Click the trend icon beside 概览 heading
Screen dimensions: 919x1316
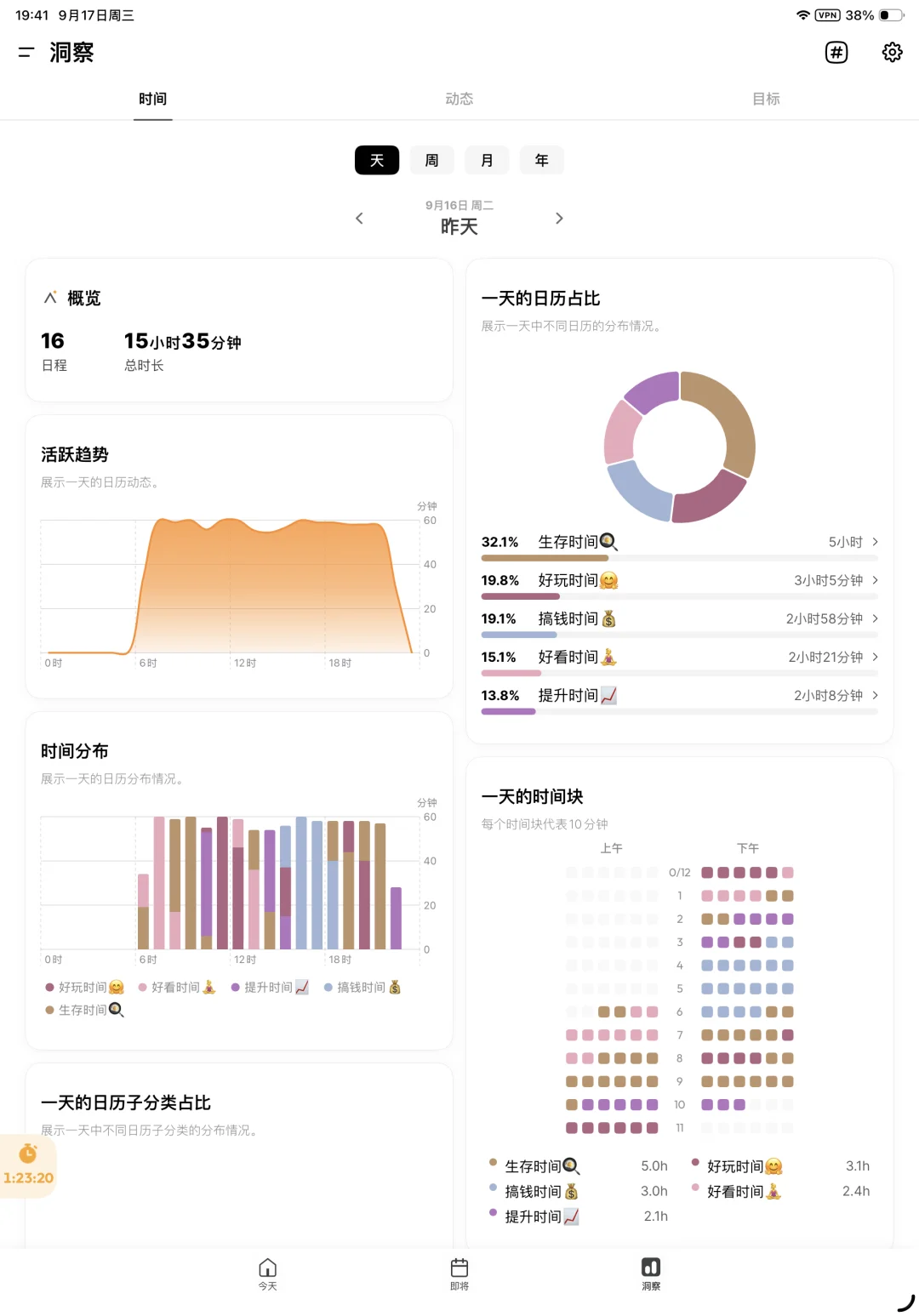(49, 298)
